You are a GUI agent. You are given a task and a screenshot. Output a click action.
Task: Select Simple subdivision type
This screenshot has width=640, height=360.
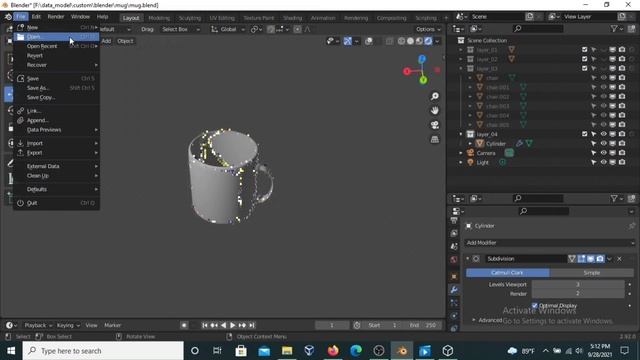pyautogui.click(x=592, y=273)
